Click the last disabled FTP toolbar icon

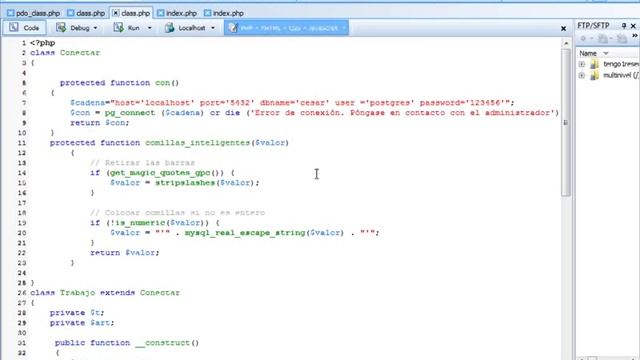(x=622, y=39)
